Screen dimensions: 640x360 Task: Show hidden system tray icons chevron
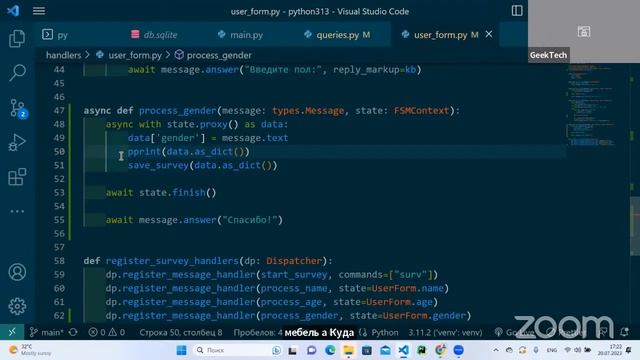(x=496, y=350)
